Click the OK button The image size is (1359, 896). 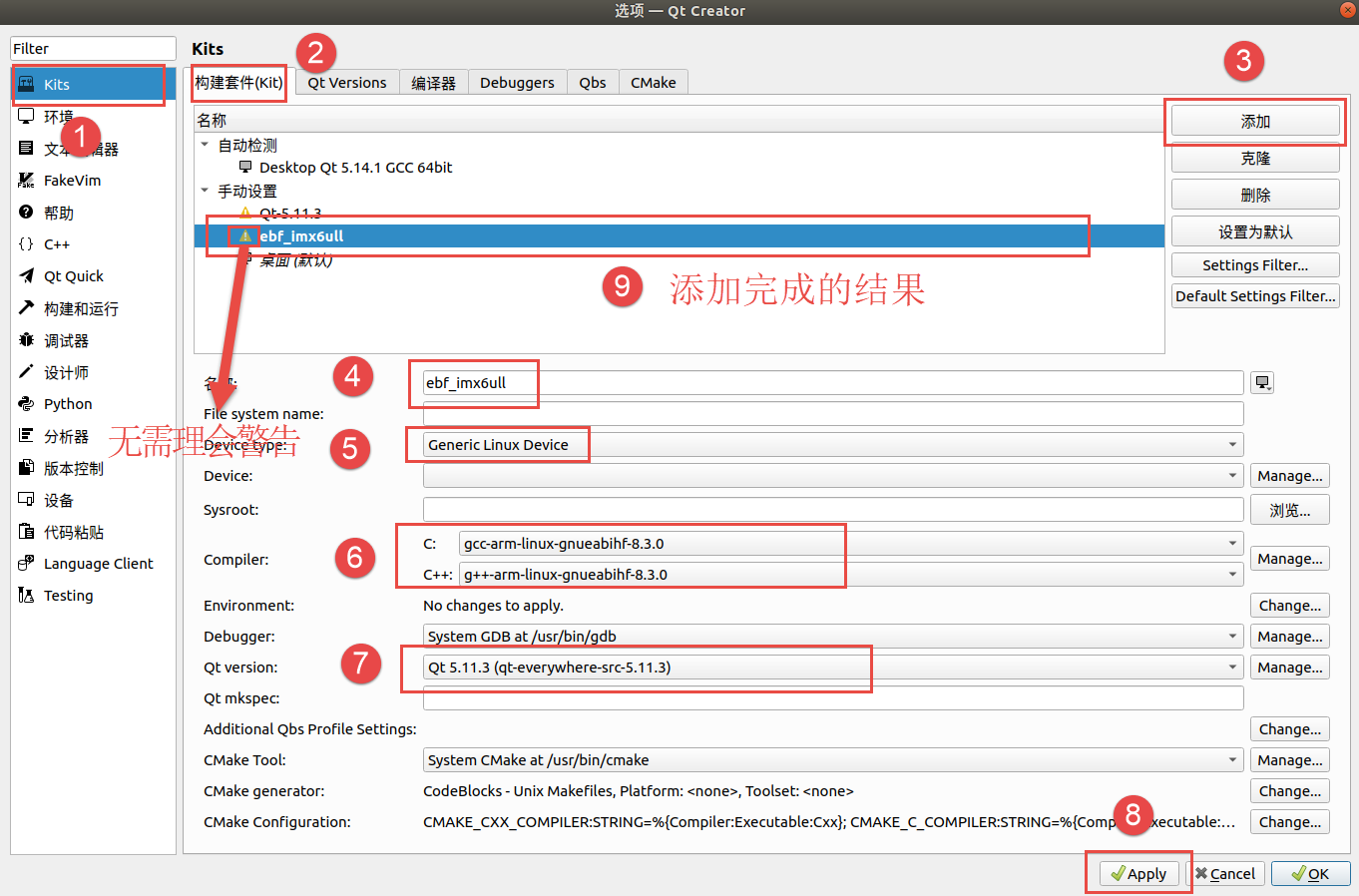(x=1311, y=874)
